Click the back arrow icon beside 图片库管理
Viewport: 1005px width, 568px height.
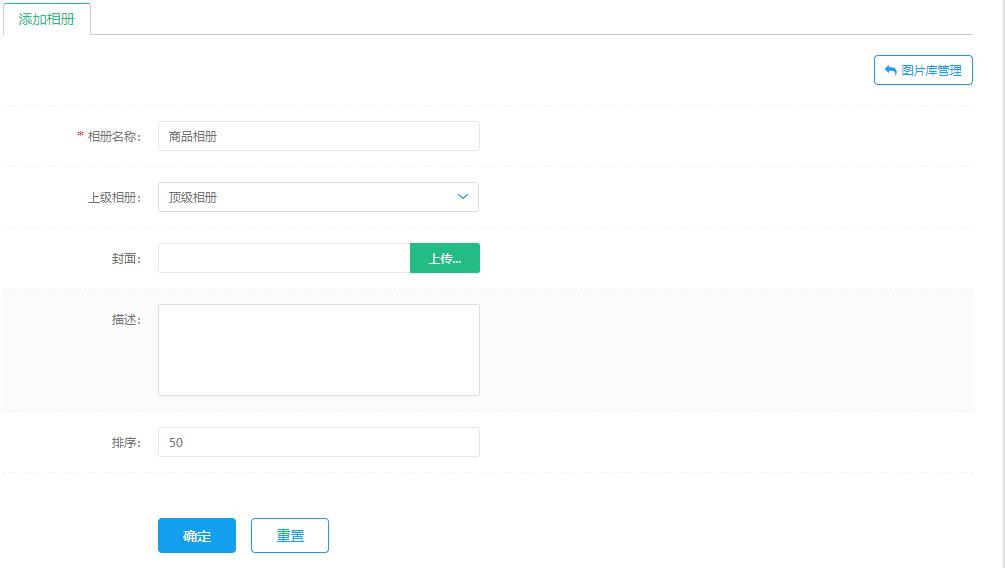(890, 71)
